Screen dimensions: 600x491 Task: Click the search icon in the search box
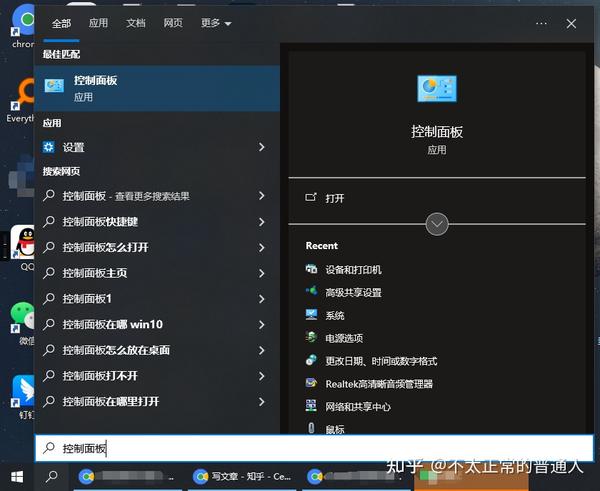49,447
